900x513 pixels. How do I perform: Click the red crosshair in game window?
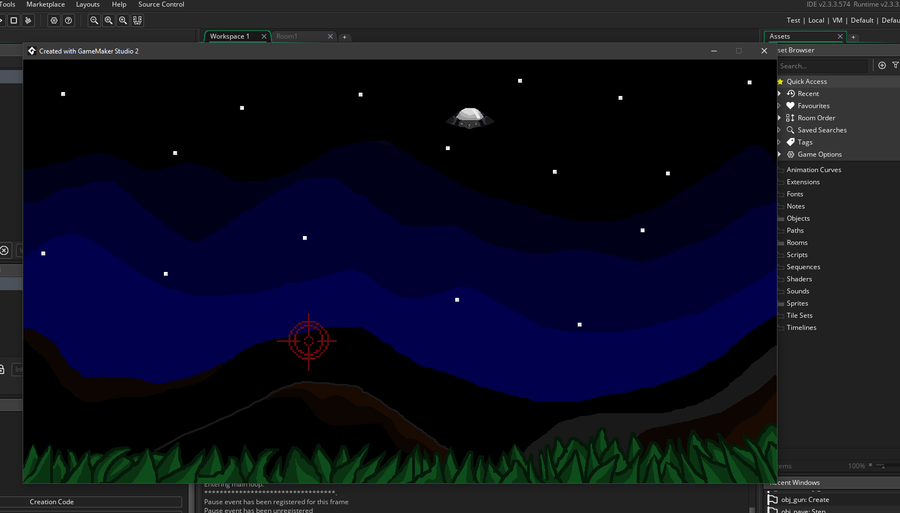(308, 341)
